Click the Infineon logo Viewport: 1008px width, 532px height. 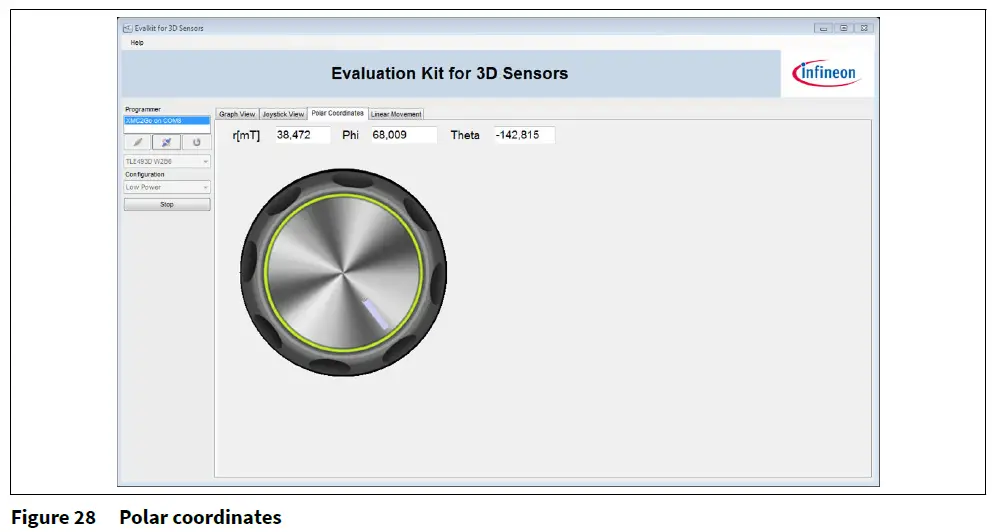[x=826, y=73]
